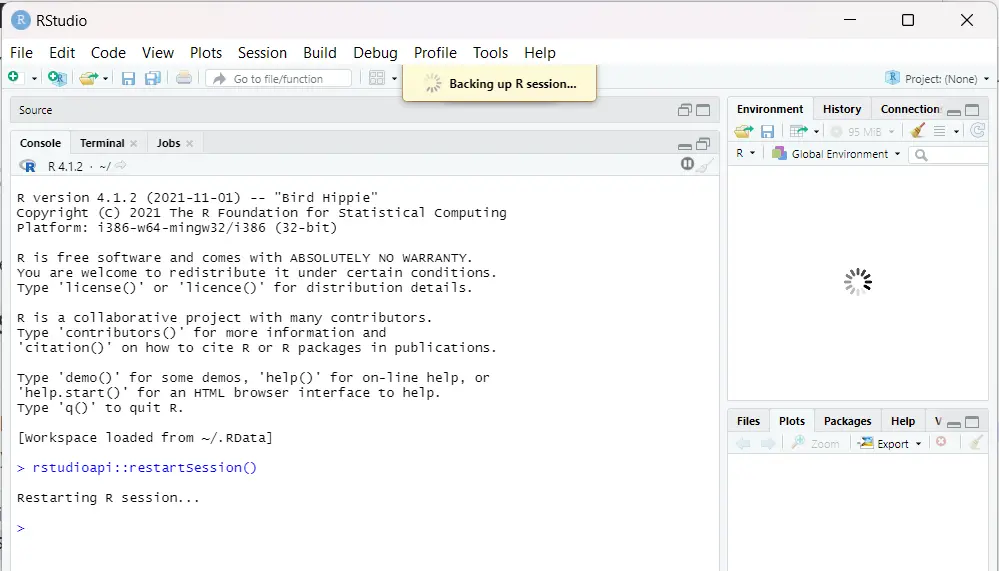The width and height of the screenshot is (999, 571).
Task: Switch to the Jobs tab
Action: tap(168, 143)
